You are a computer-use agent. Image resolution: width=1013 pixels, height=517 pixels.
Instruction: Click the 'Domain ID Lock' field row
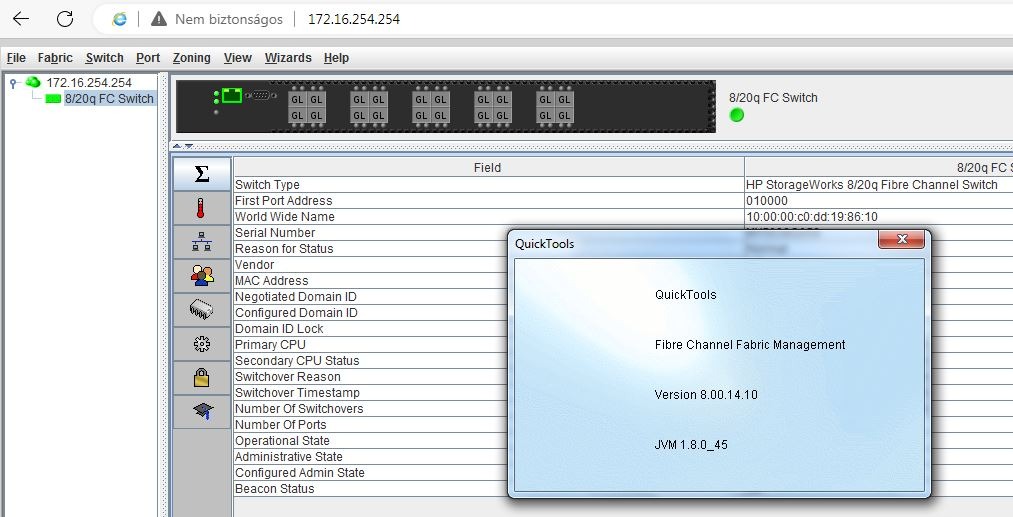371,328
